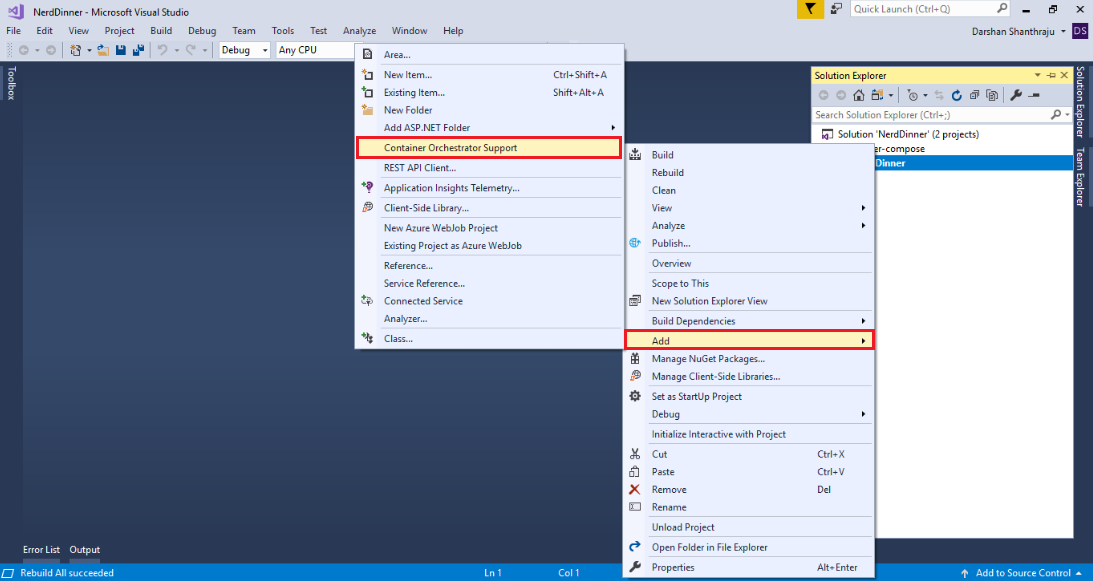The height and width of the screenshot is (581, 1093).
Task: Select Client-Side Library... entry
Action: [489, 208]
